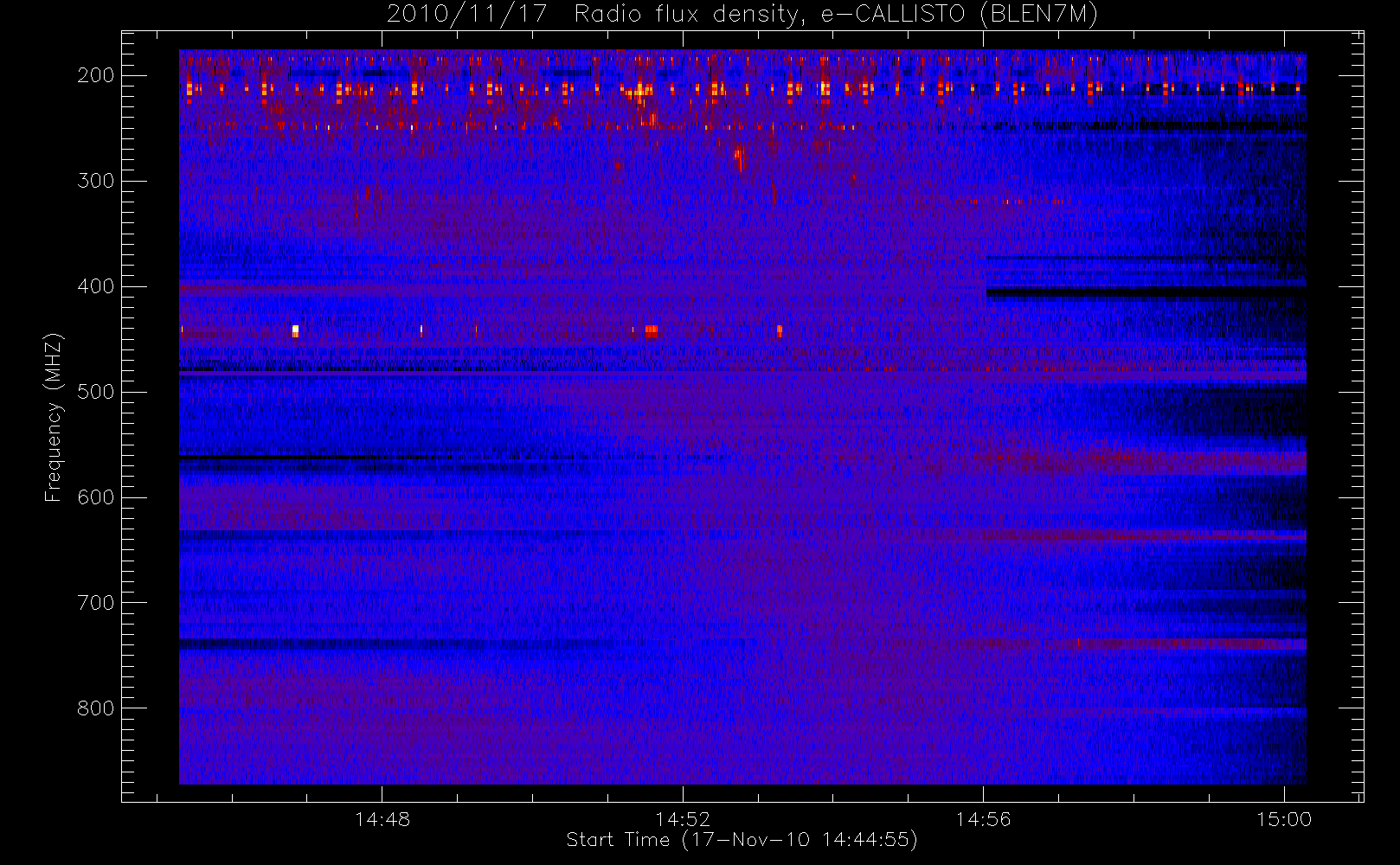Click the "Start Time (17-Nov-10 14:44:55)" label
The image size is (1400, 865).
[742, 840]
